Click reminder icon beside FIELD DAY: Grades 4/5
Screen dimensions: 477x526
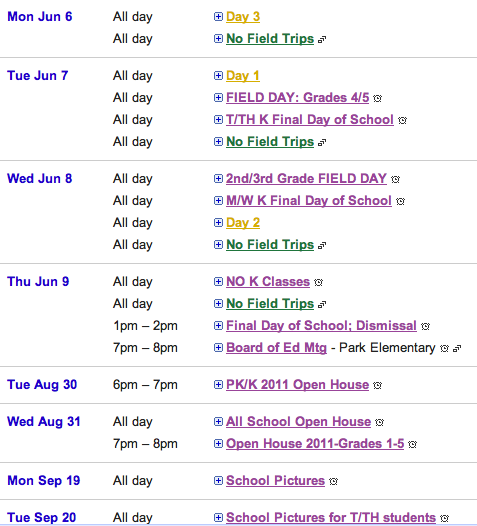(377, 98)
